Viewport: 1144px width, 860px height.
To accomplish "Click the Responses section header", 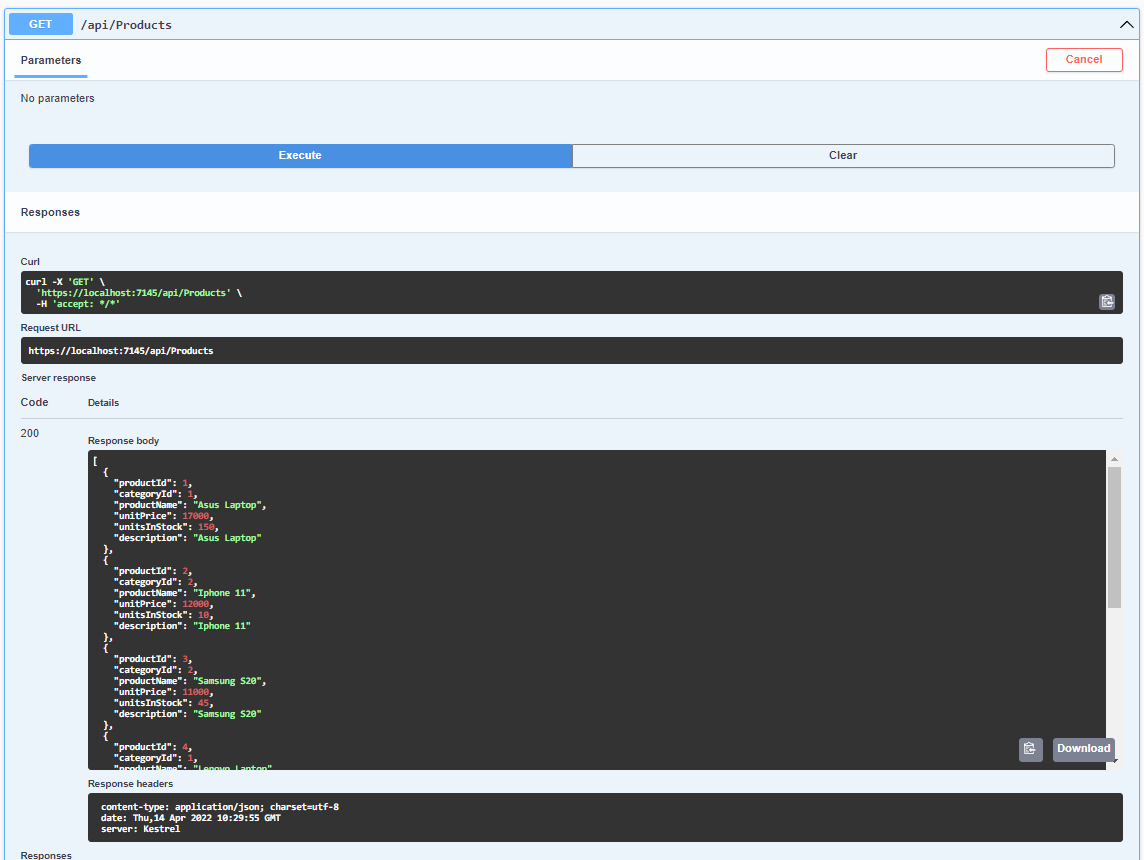I will point(50,211).
